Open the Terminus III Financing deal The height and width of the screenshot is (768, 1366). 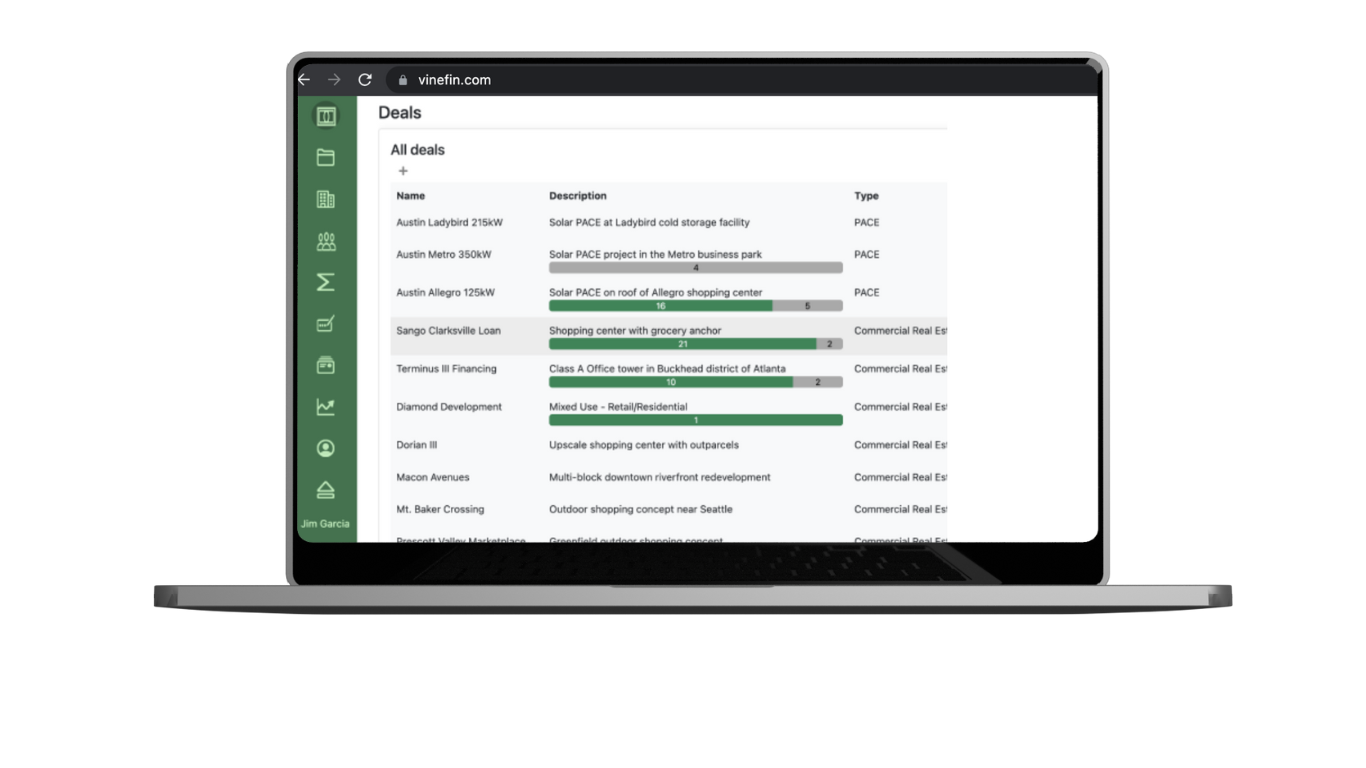(x=446, y=369)
